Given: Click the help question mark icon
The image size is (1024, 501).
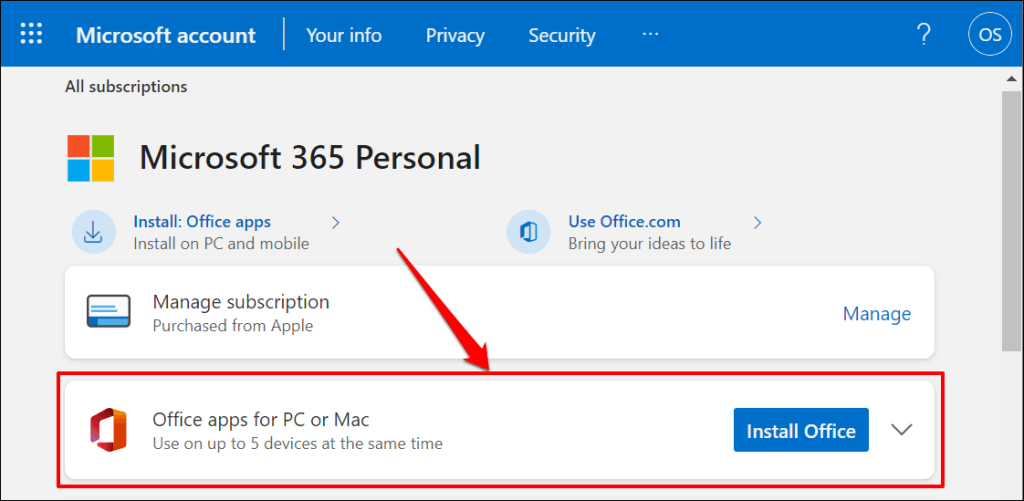Looking at the screenshot, I should [x=924, y=35].
